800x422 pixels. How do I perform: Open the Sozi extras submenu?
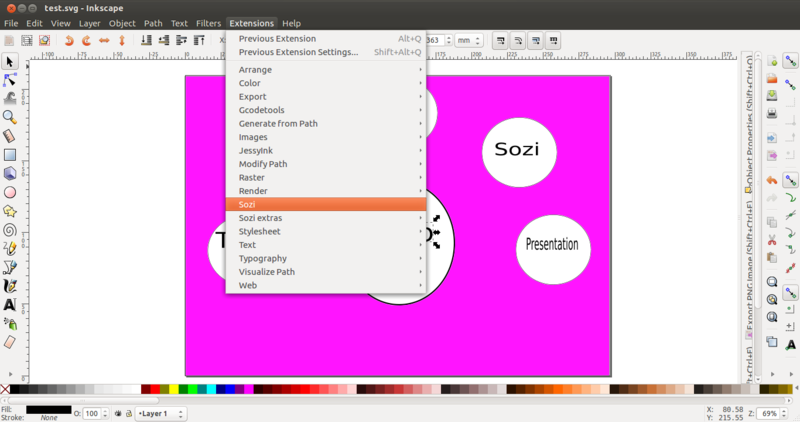point(326,218)
